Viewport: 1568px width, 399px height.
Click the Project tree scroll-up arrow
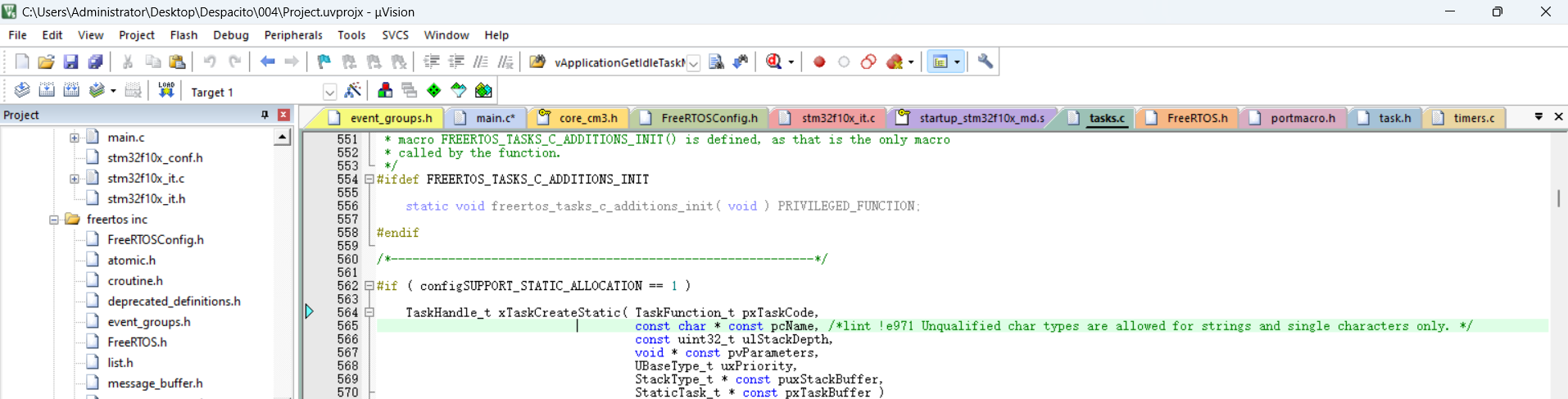click(x=283, y=138)
